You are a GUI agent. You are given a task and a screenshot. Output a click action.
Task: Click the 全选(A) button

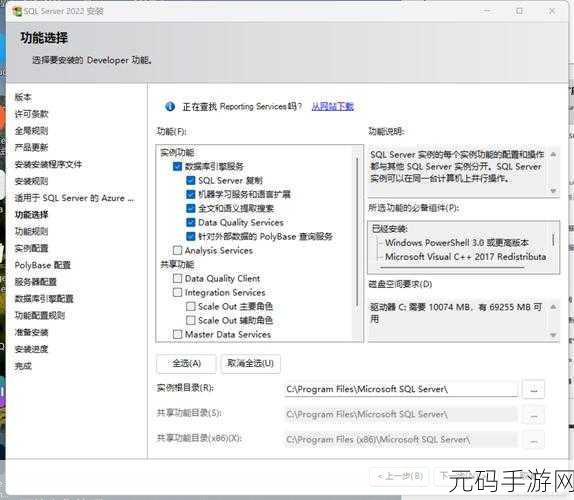tap(186, 363)
